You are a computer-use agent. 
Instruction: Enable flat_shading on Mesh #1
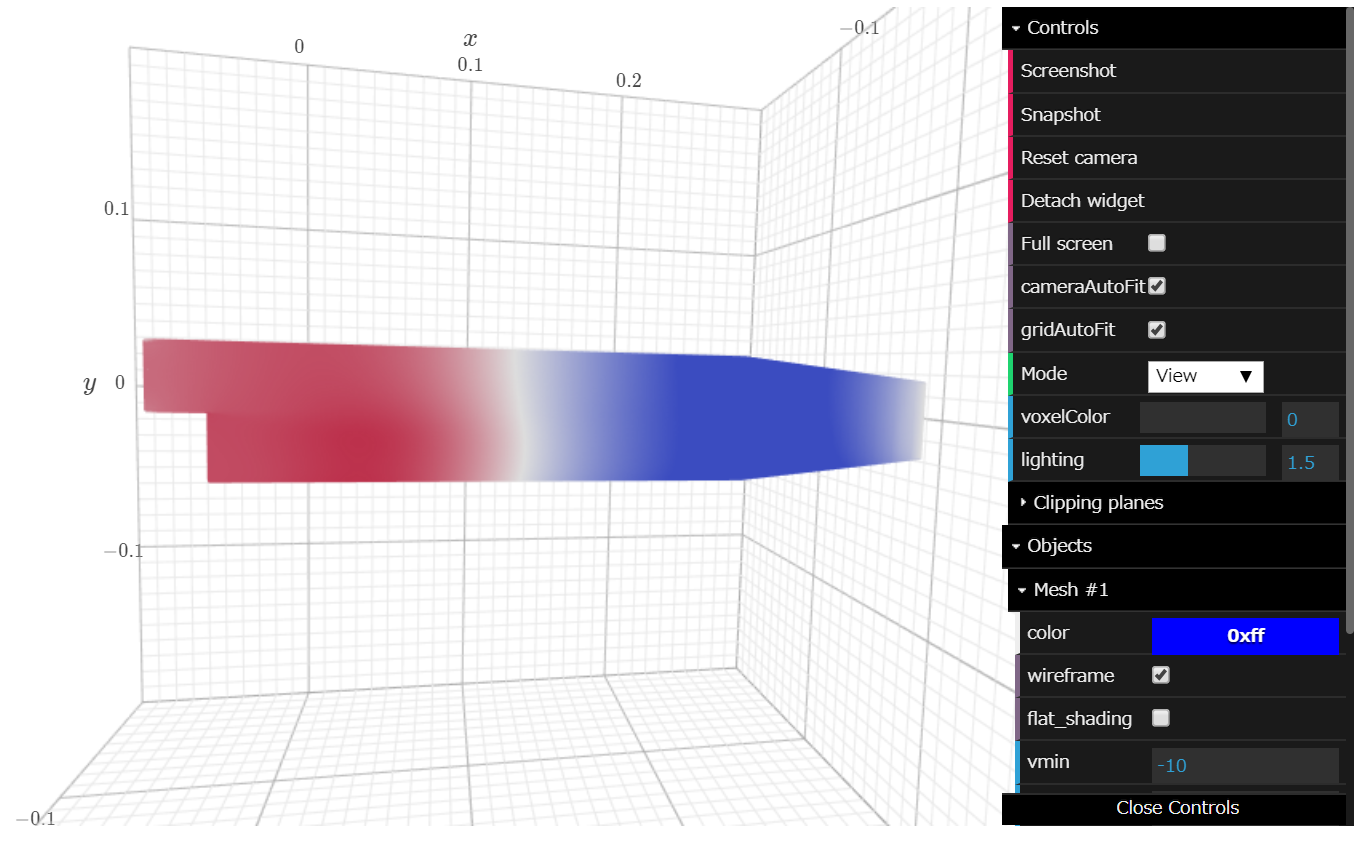(1160, 718)
